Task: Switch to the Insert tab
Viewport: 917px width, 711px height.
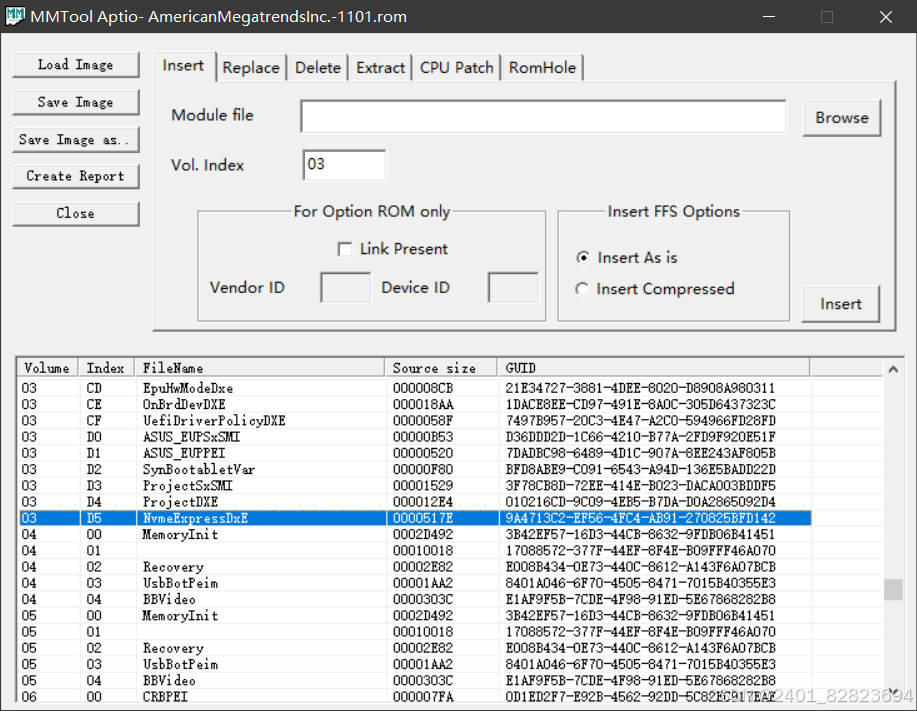Action: (x=184, y=66)
